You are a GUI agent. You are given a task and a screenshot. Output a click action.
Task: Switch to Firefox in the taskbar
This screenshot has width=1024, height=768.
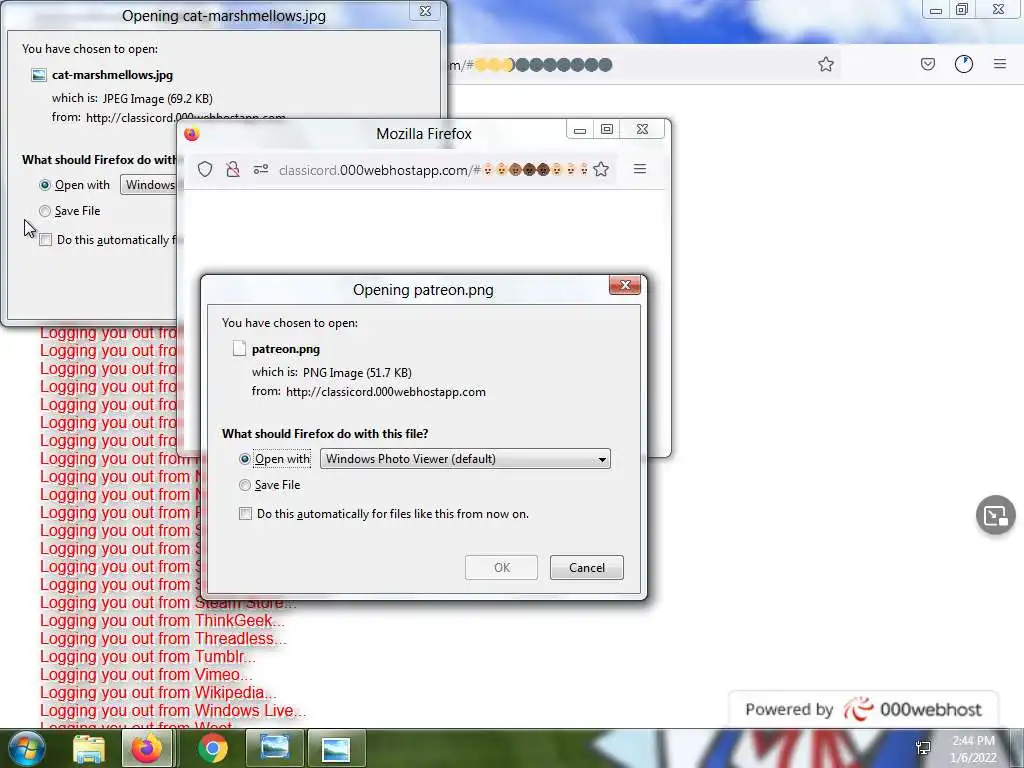tap(148, 748)
